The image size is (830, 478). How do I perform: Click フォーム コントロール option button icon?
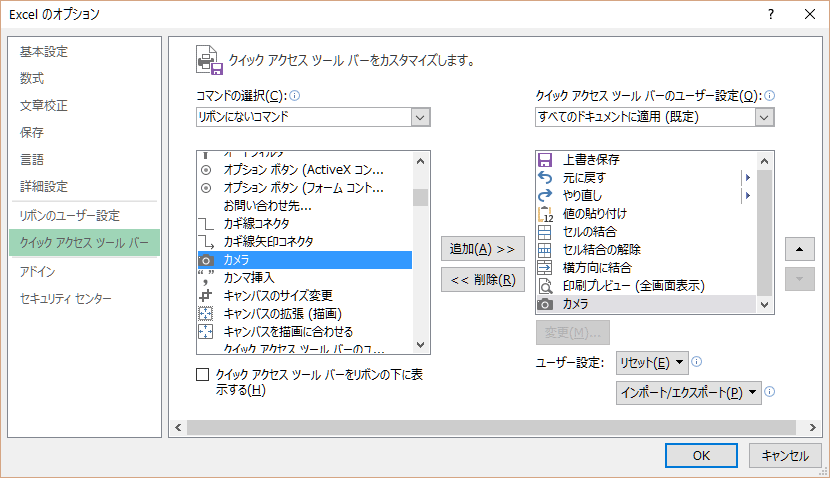206,188
